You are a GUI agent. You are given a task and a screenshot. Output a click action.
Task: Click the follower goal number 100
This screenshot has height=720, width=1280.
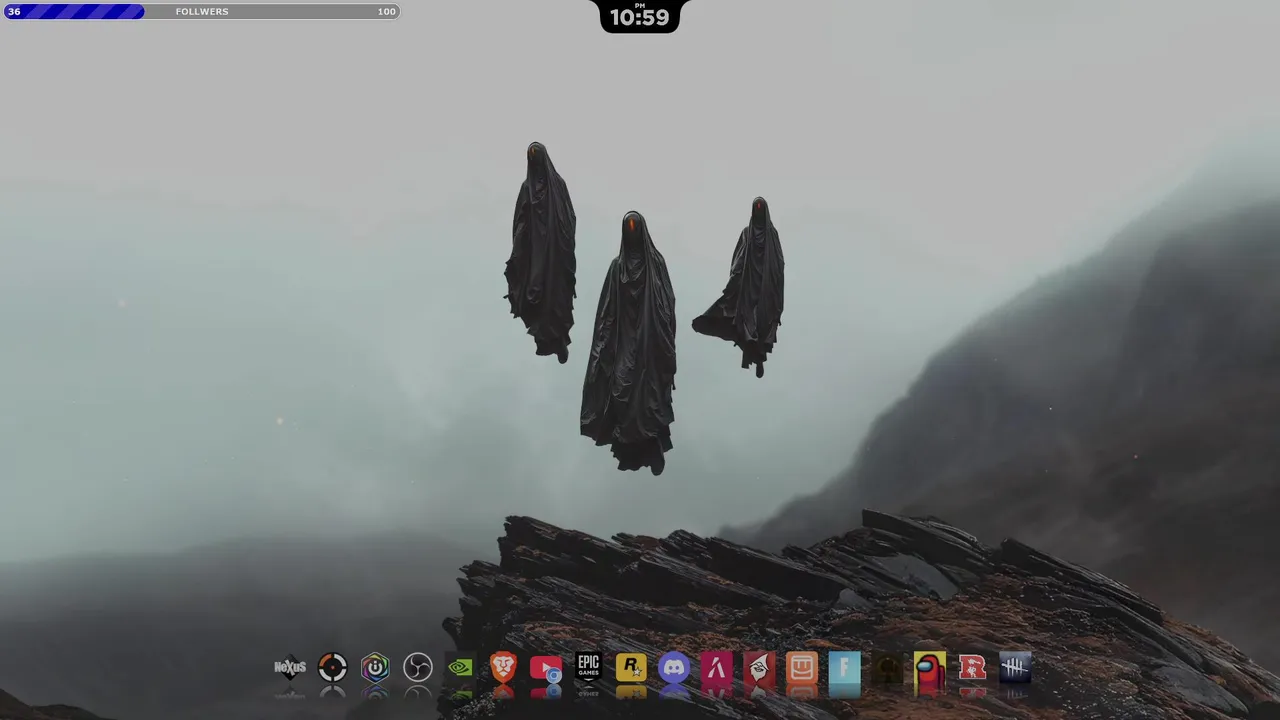click(x=386, y=11)
